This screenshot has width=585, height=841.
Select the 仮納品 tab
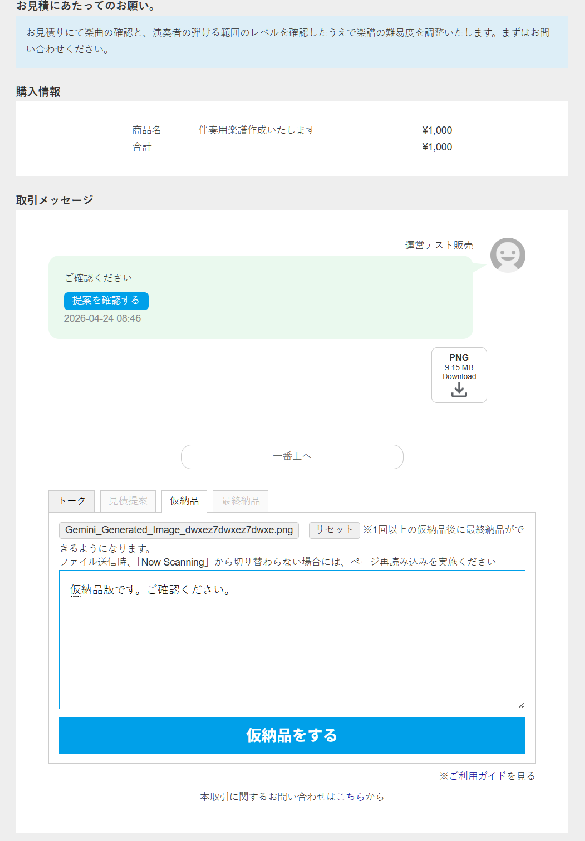184,501
